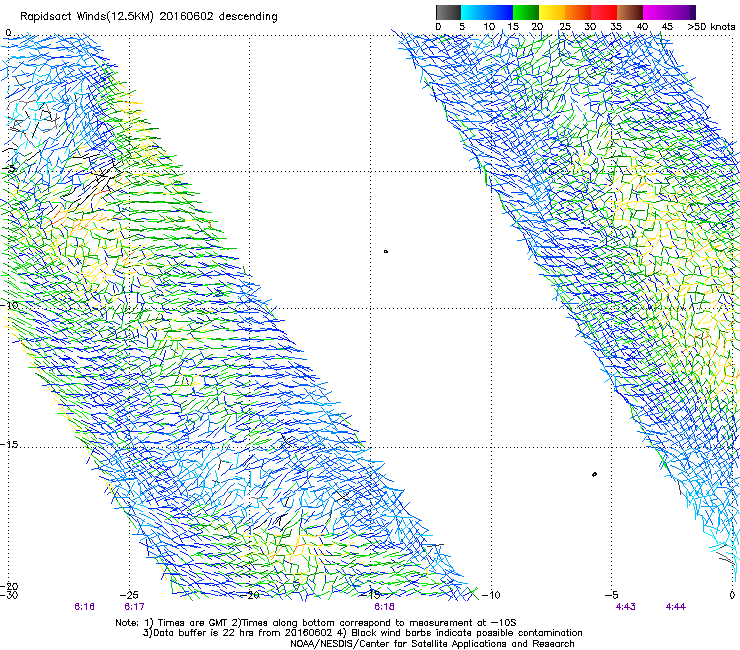The height and width of the screenshot is (650, 740).
Task: Click the yellow 20–25 knots legend swatch
Action: (x=552, y=12)
